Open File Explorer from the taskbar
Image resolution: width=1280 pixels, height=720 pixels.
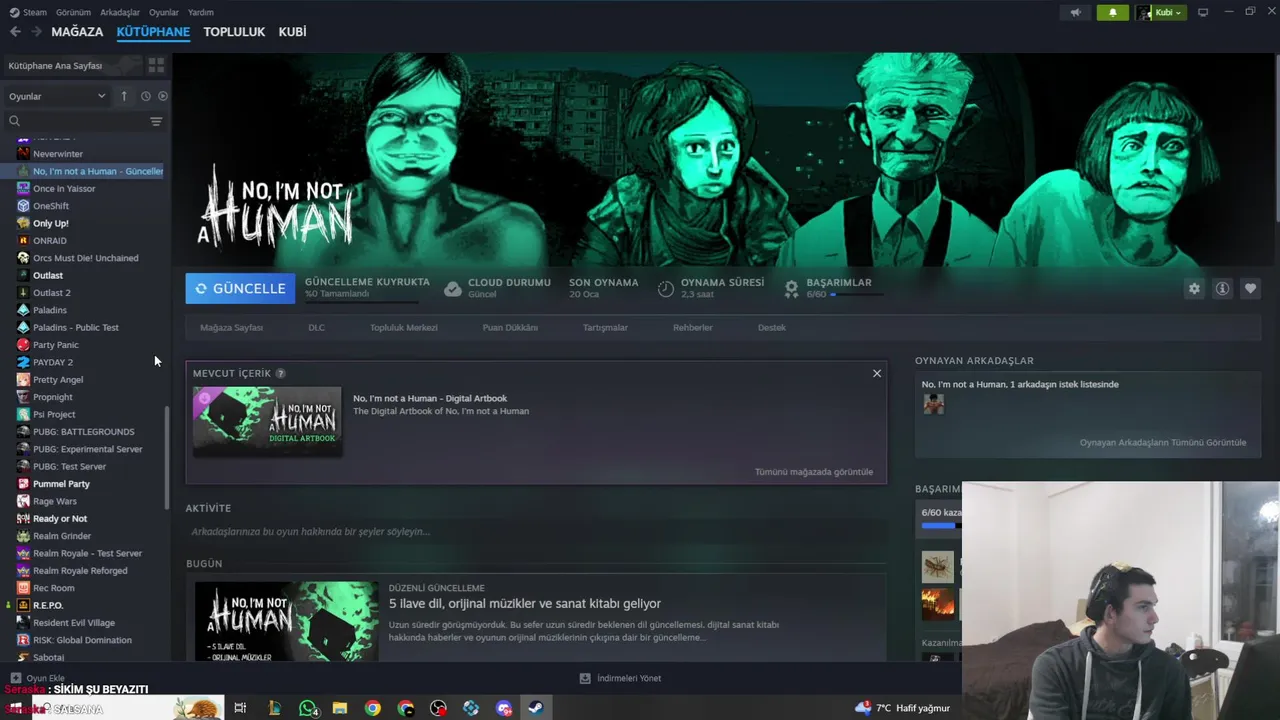(x=340, y=708)
